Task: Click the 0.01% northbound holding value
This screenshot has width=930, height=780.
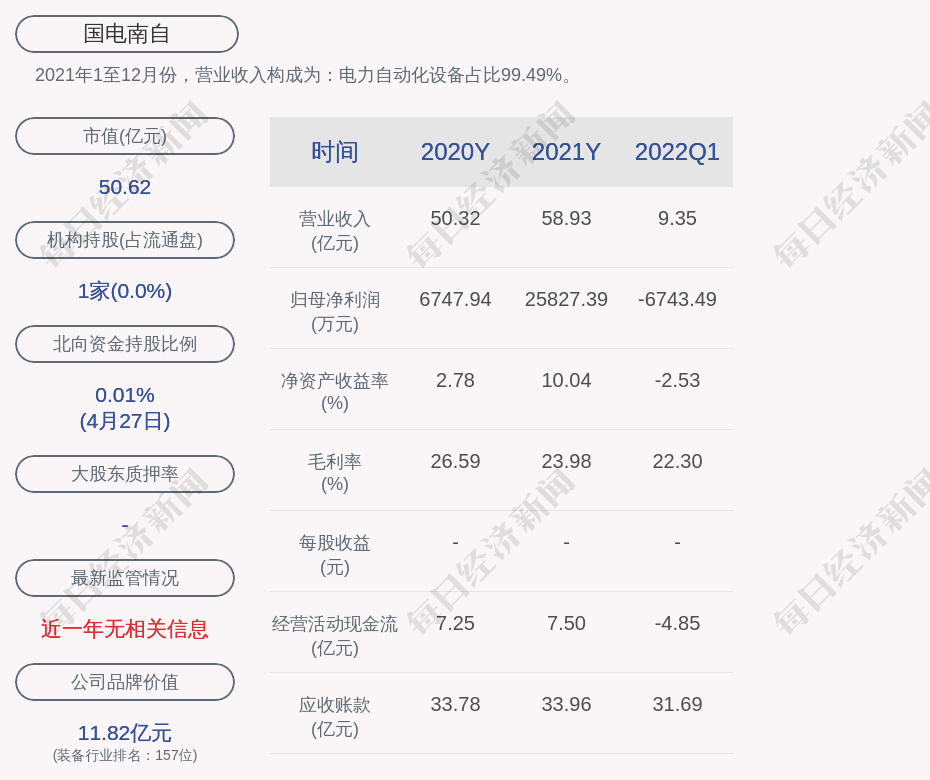Action: (125, 394)
